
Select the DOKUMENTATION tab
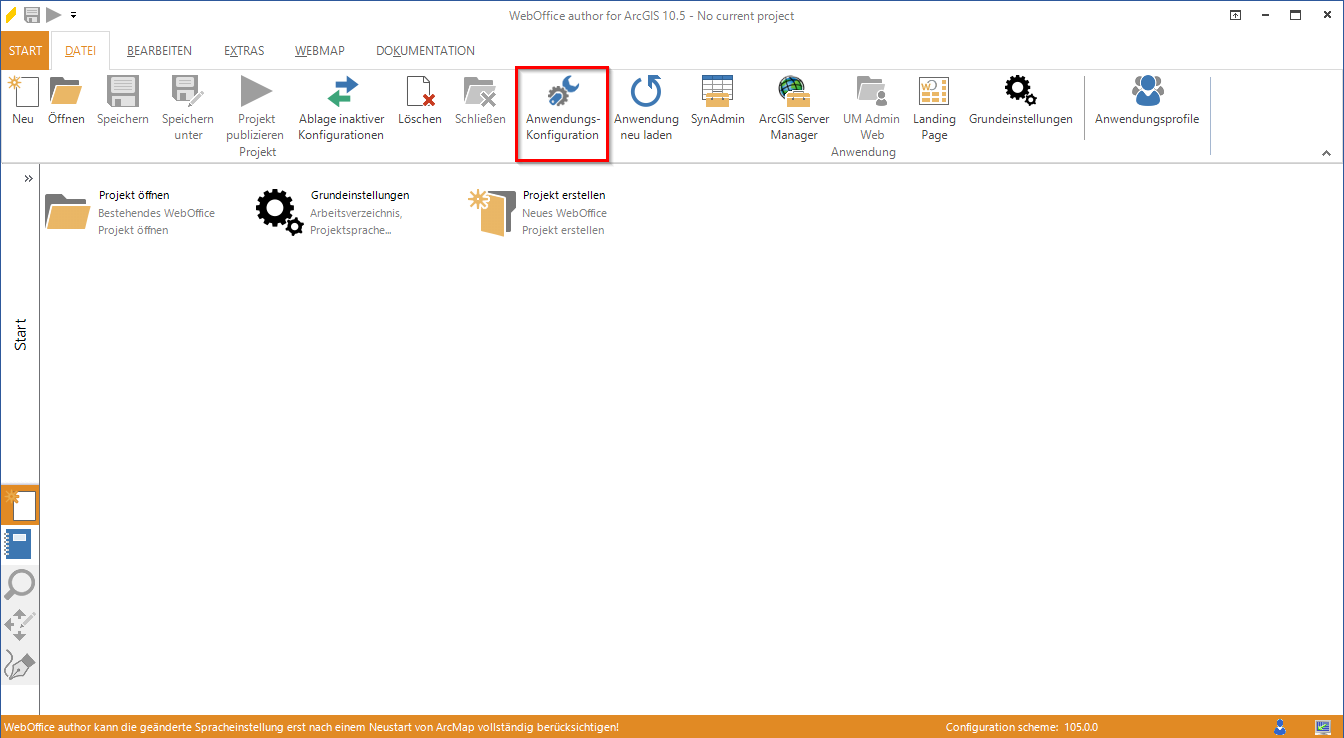click(425, 51)
